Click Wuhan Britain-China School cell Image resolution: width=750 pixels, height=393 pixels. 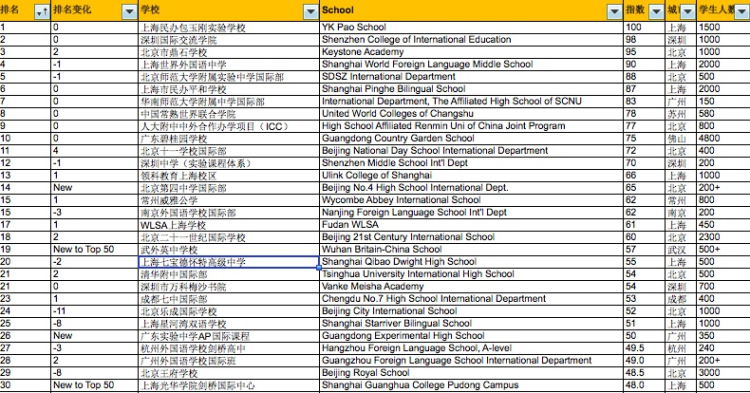pyautogui.click(x=472, y=250)
